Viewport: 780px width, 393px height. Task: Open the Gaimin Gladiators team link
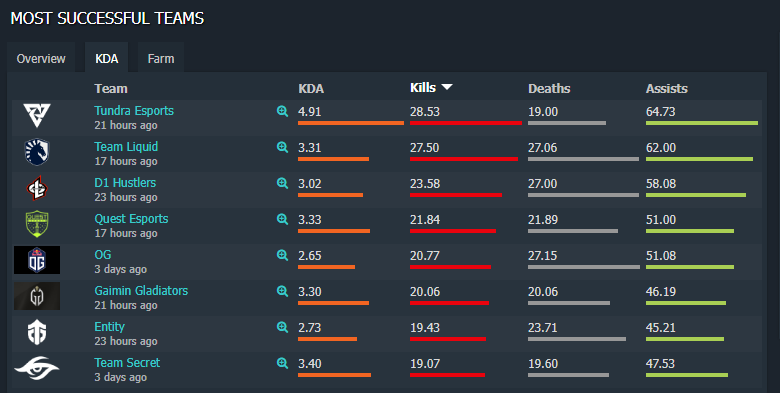[141, 291]
